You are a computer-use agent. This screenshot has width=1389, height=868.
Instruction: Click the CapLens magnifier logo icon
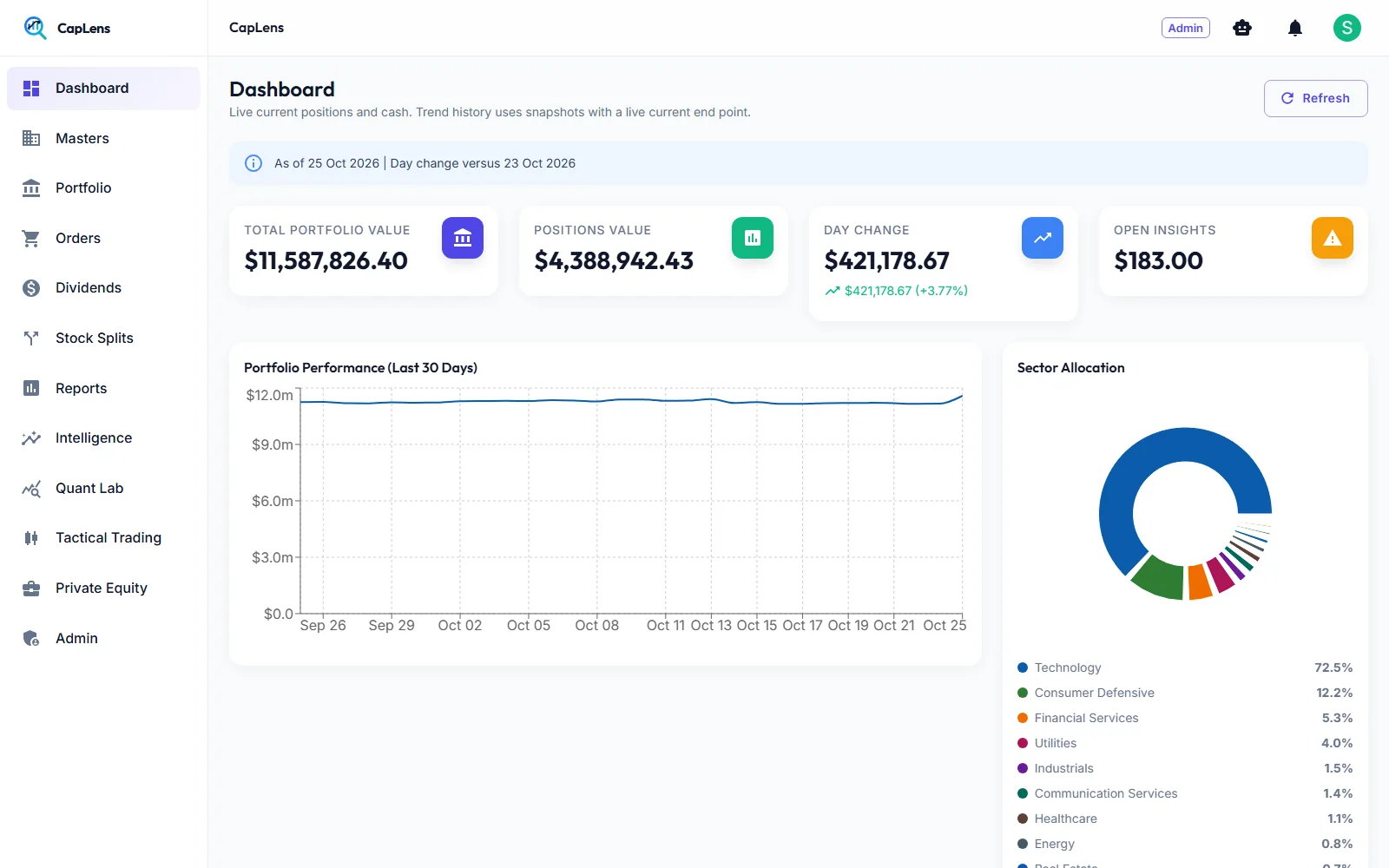coord(35,28)
